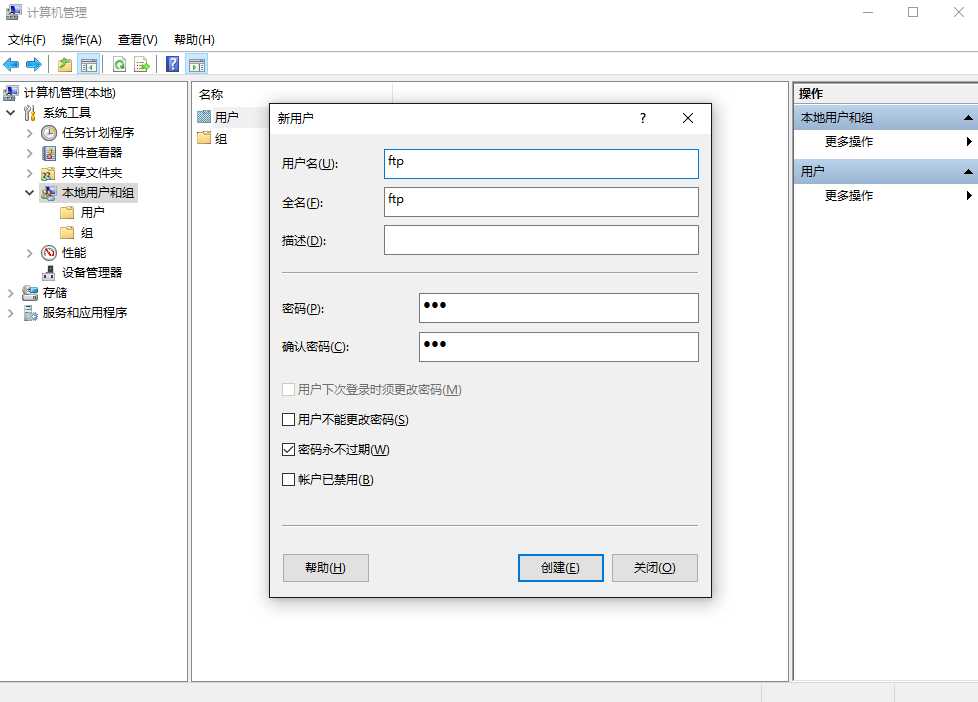Screen dimensions: 978x702
Task: Click the 创建(E) button
Action: pos(561,568)
